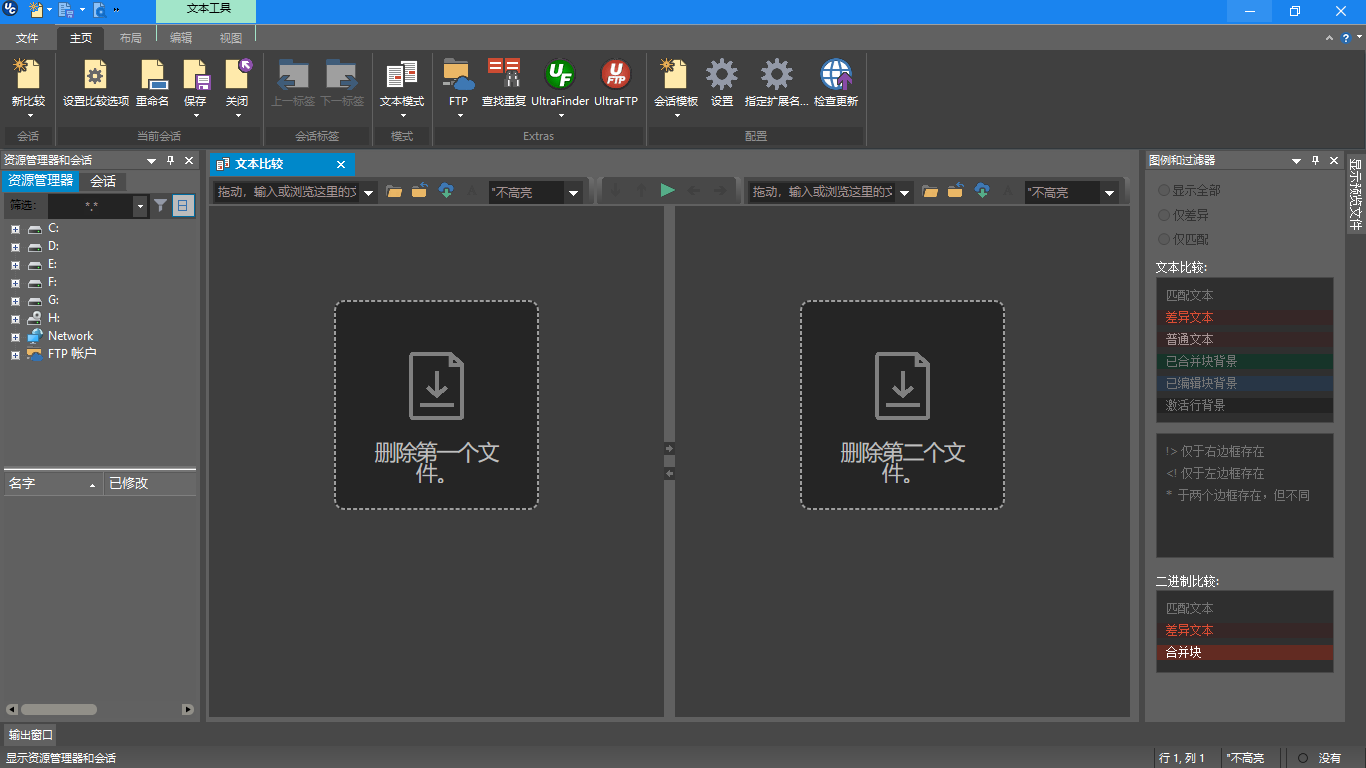Expand the D: drive node
The image size is (1366, 768).
(x=15, y=247)
